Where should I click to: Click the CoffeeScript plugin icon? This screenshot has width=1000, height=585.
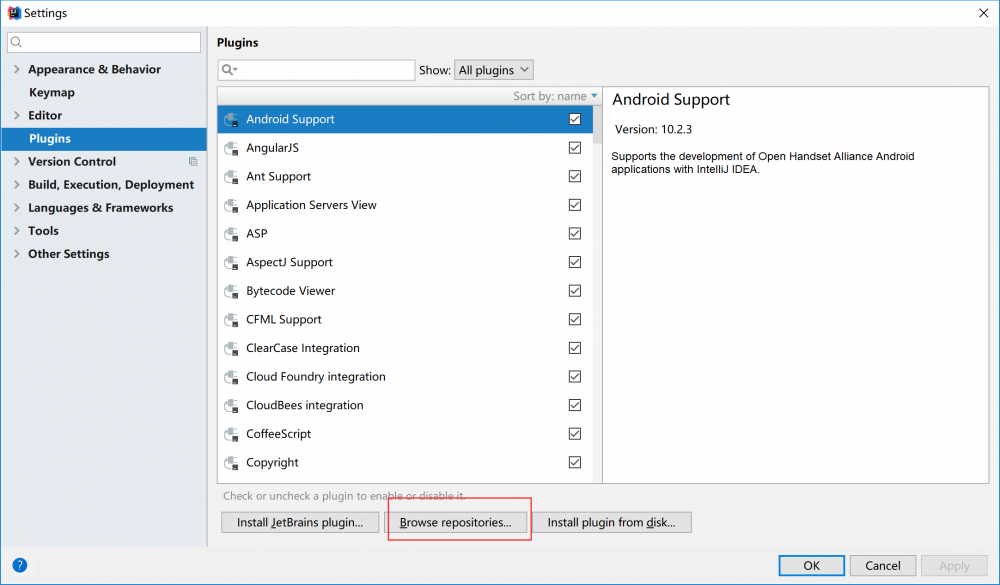tap(231, 435)
